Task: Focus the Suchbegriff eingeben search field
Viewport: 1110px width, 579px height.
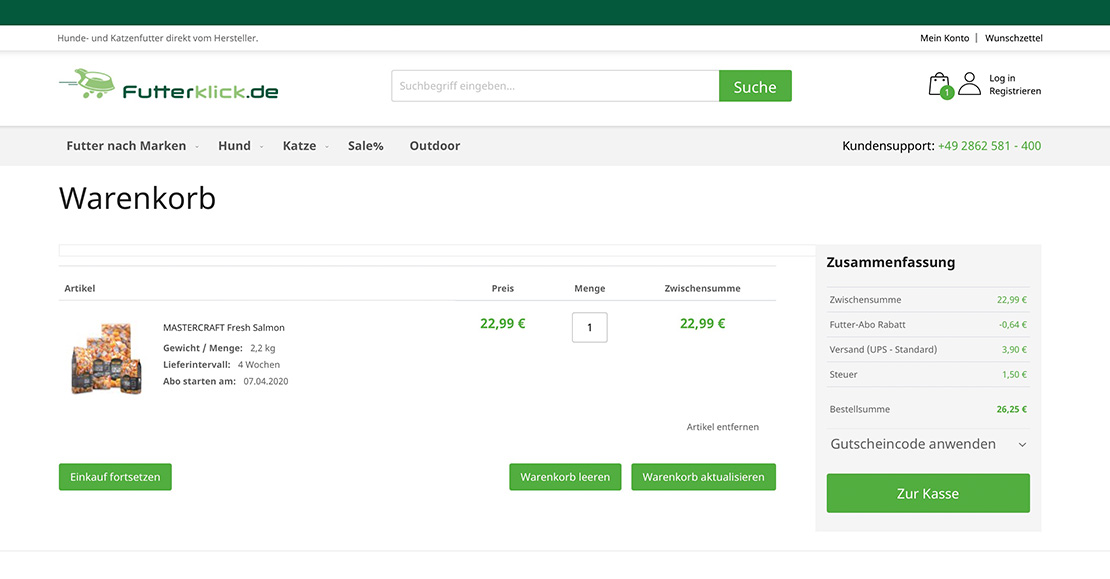Action: [x=555, y=86]
